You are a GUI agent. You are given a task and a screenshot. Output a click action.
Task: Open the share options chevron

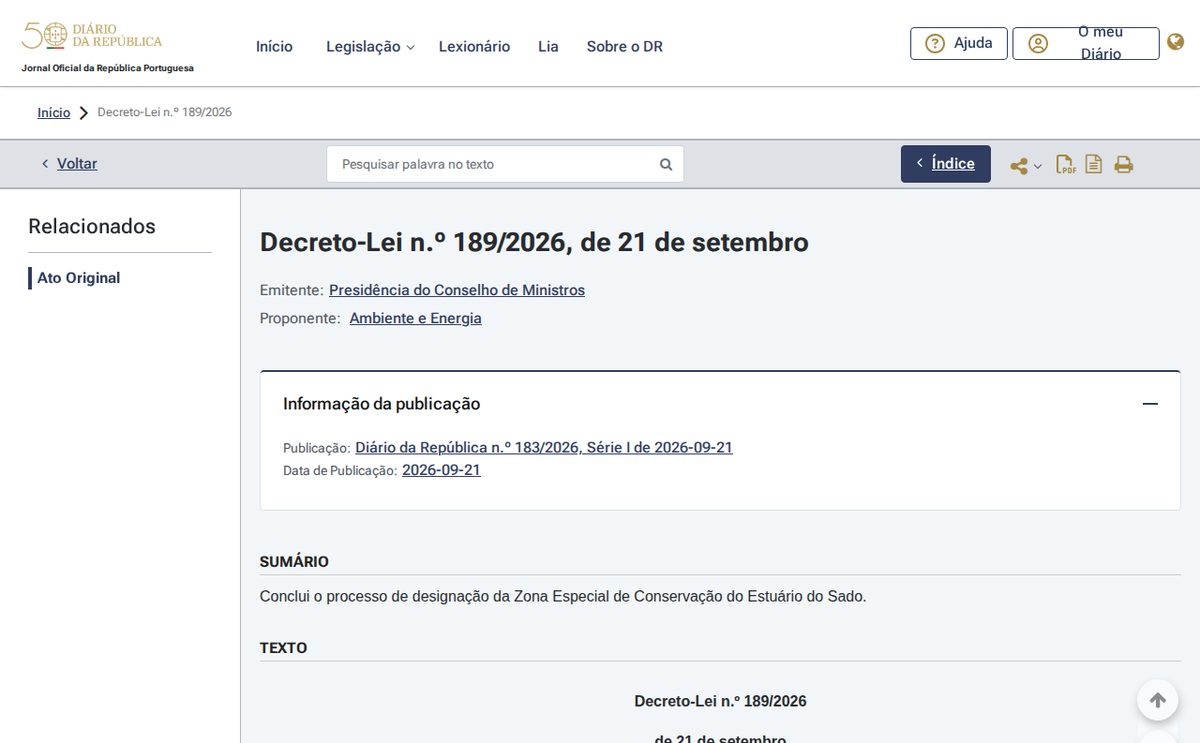1038,166
